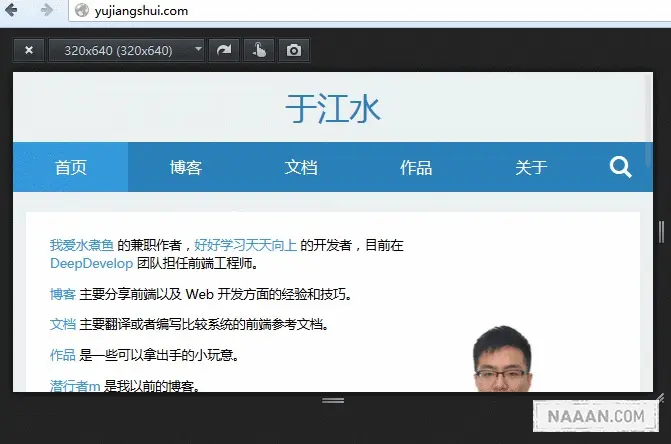Click the globe site identity icon
671x444 pixels.
pyautogui.click(x=80, y=11)
